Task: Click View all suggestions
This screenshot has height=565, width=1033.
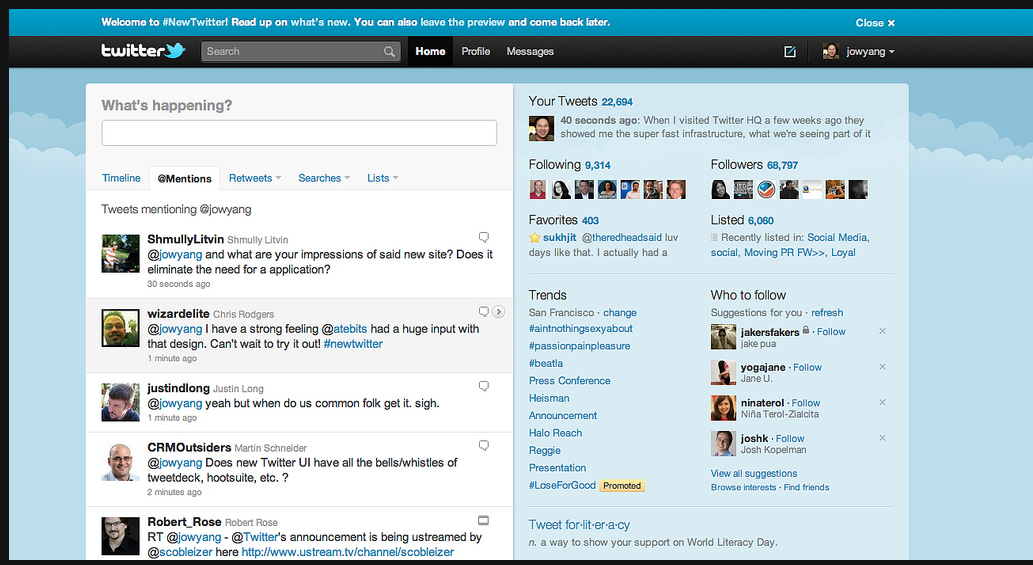Action: coord(754,473)
